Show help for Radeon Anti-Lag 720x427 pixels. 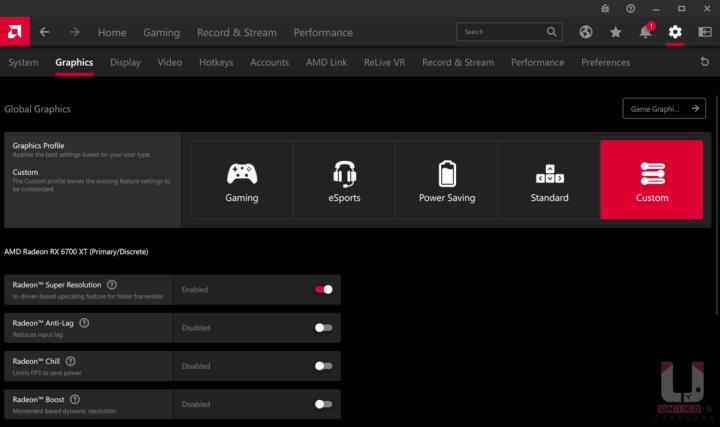tap(84, 323)
